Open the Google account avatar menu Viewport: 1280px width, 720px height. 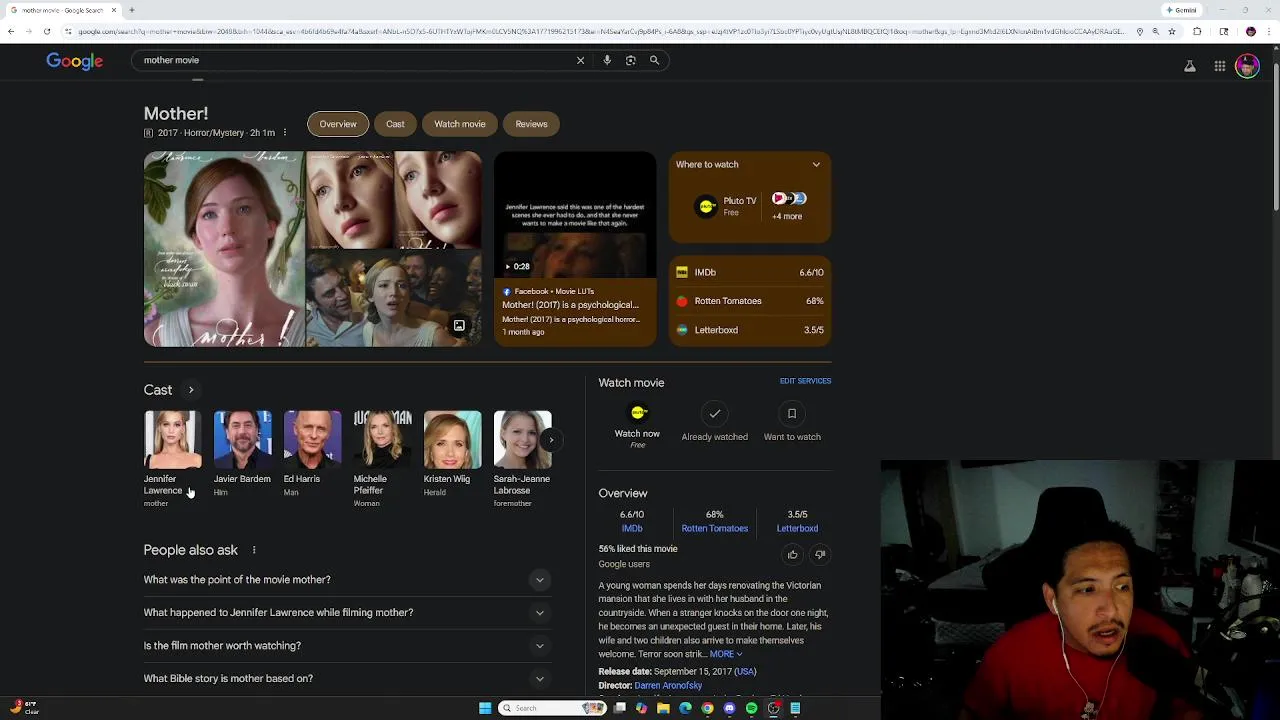1247,66
